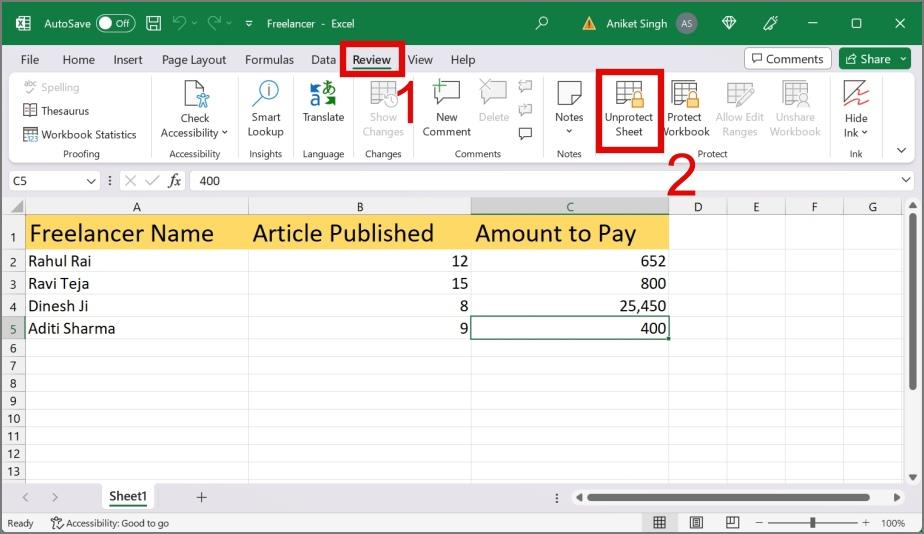Click the pen drawing icon in title bar
Image resolution: width=924 pixels, height=534 pixels.
(x=770, y=24)
